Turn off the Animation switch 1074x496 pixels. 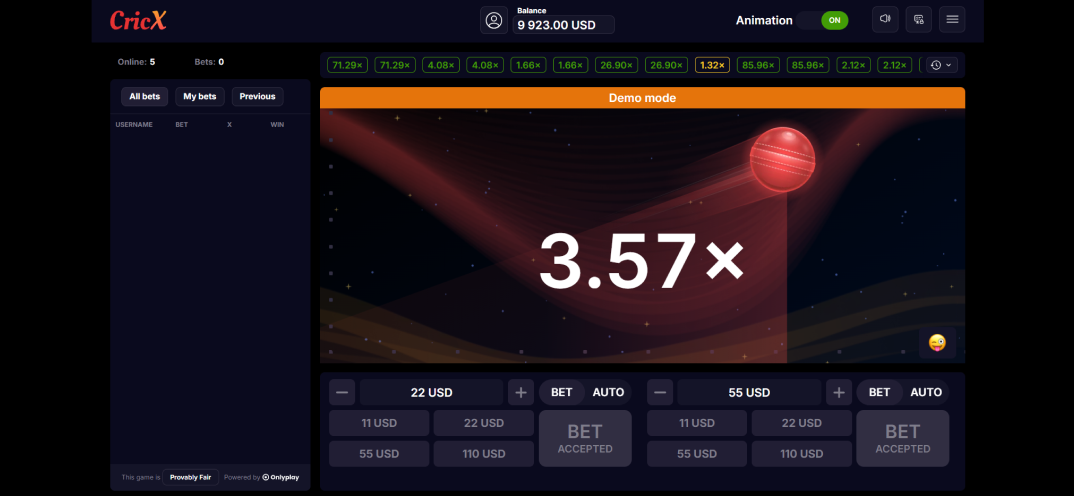tap(822, 20)
